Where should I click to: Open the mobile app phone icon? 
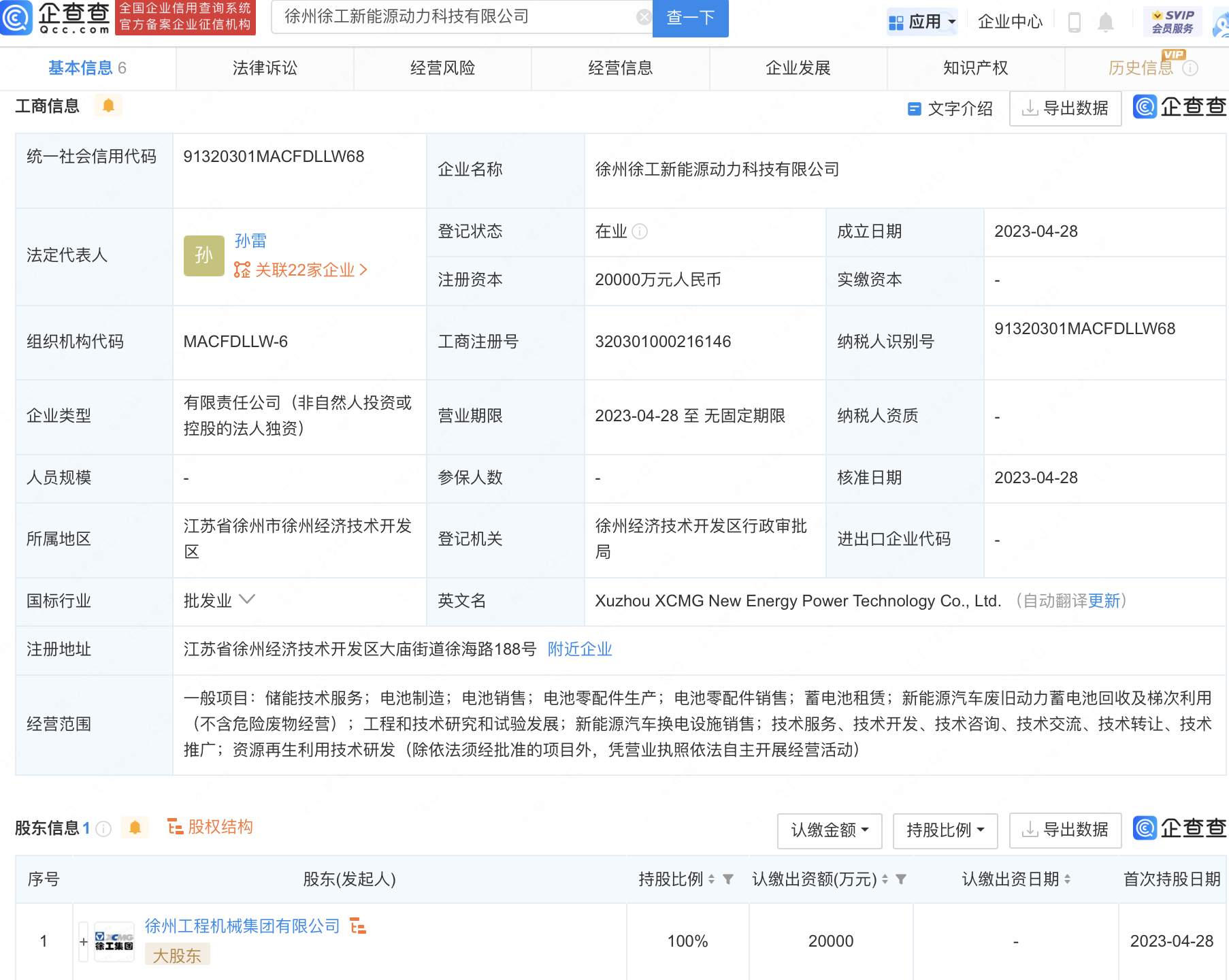(x=1075, y=22)
